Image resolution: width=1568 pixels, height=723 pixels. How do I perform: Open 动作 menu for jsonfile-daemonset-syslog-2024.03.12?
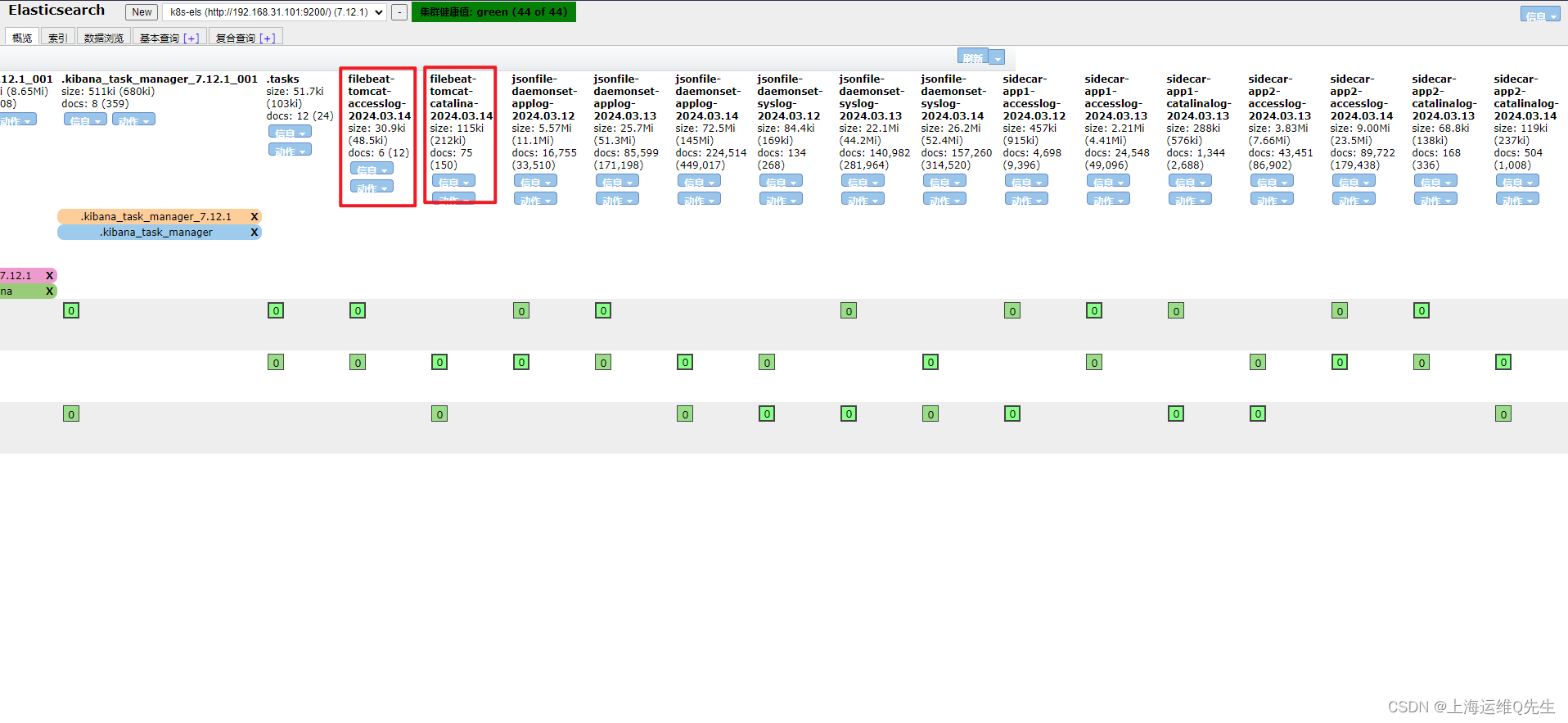coord(781,199)
